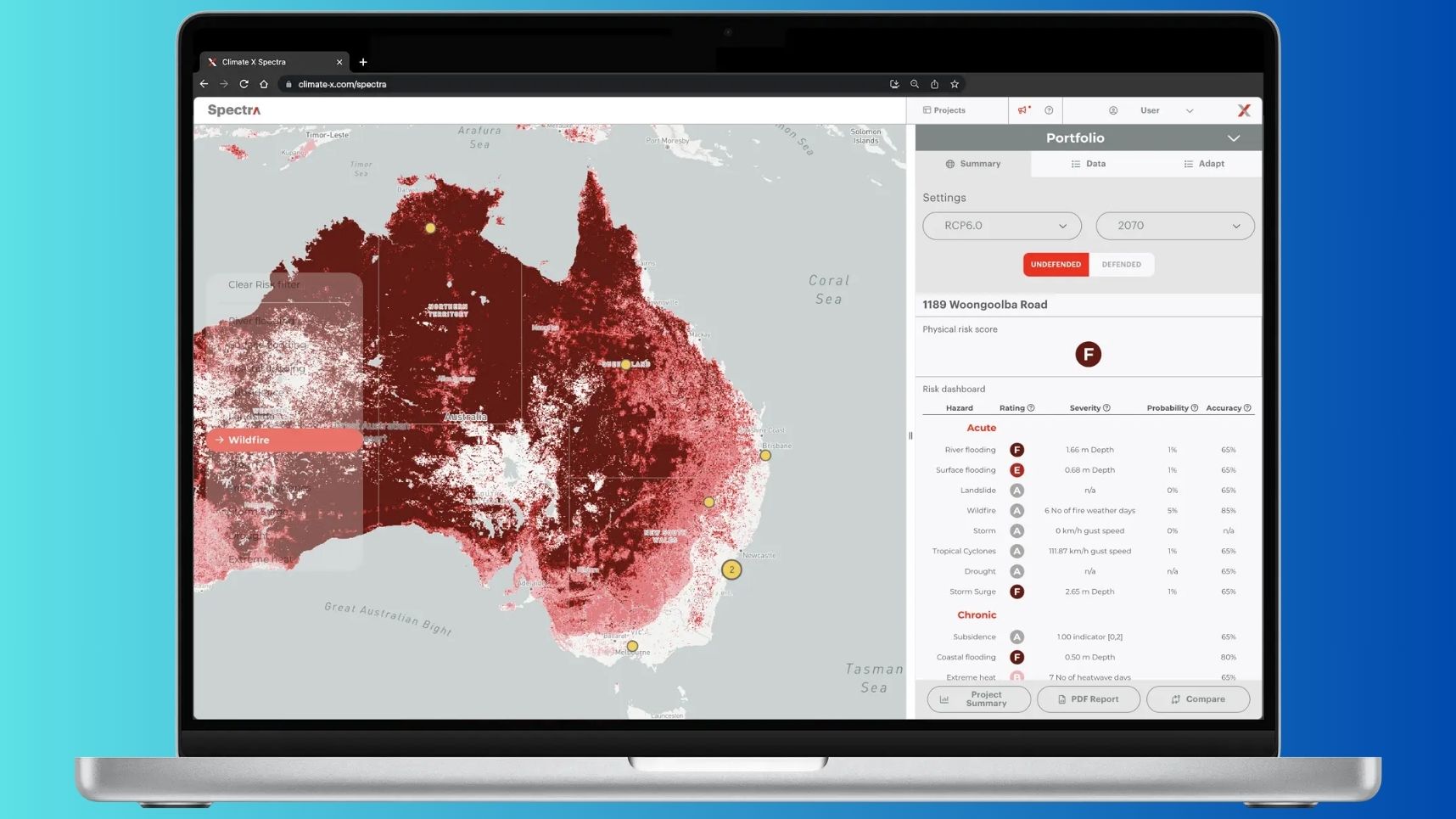Open the help question mark icon
Image resolution: width=1456 pixels, height=819 pixels.
coord(1049,110)
